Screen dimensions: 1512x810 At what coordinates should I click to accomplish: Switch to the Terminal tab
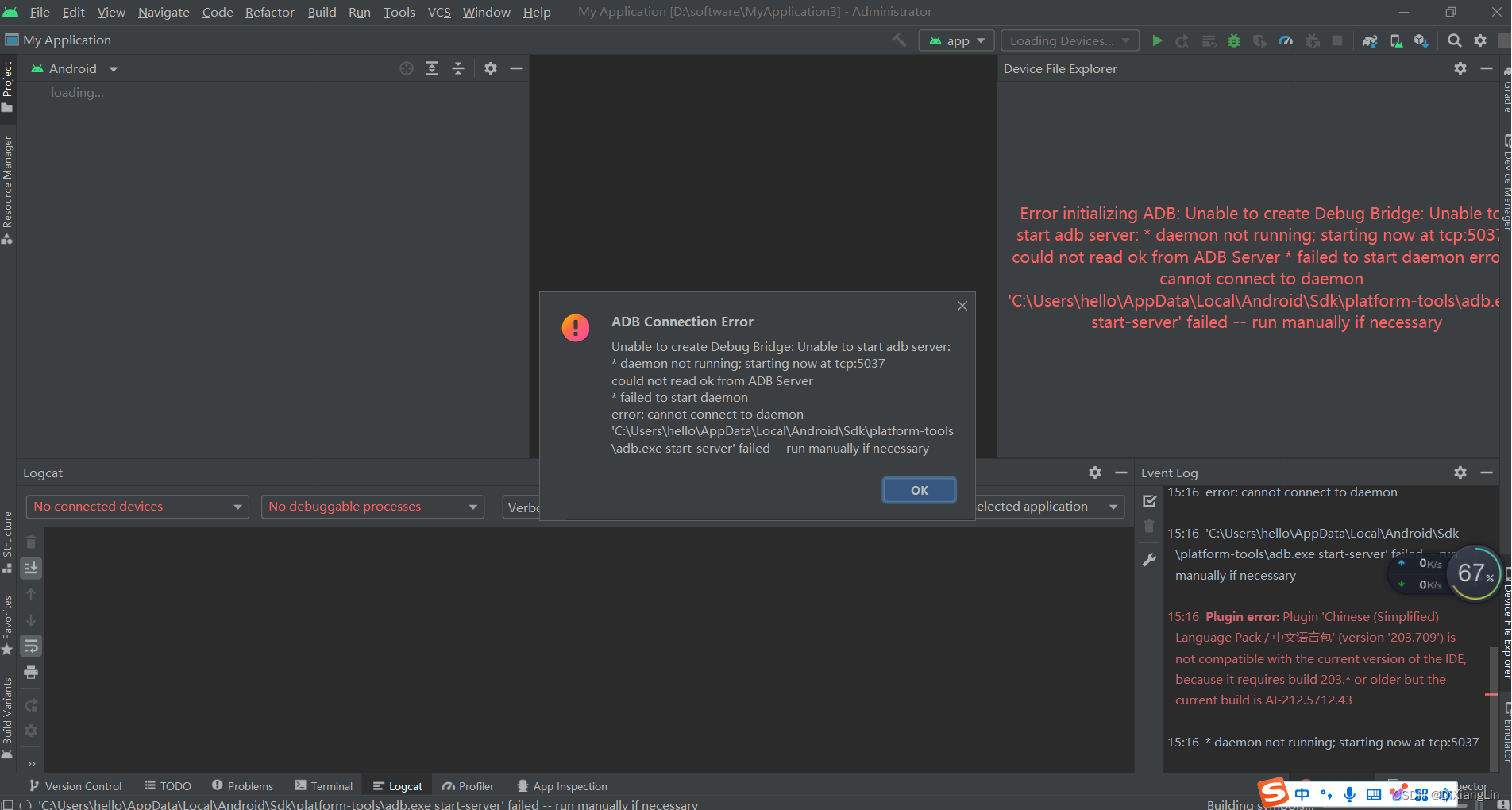point(324,785)
